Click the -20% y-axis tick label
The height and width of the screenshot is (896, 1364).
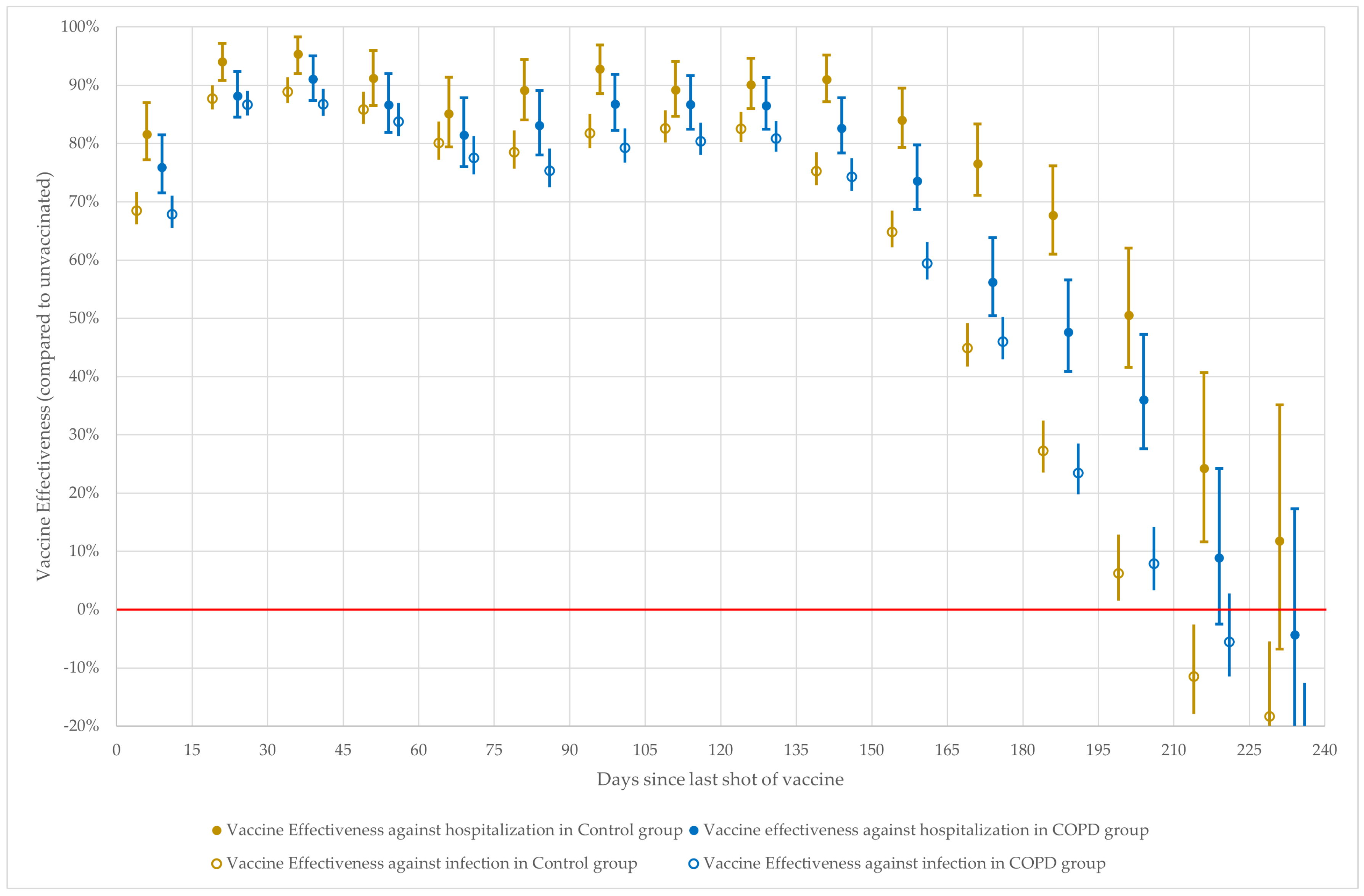tap(81, 726)
